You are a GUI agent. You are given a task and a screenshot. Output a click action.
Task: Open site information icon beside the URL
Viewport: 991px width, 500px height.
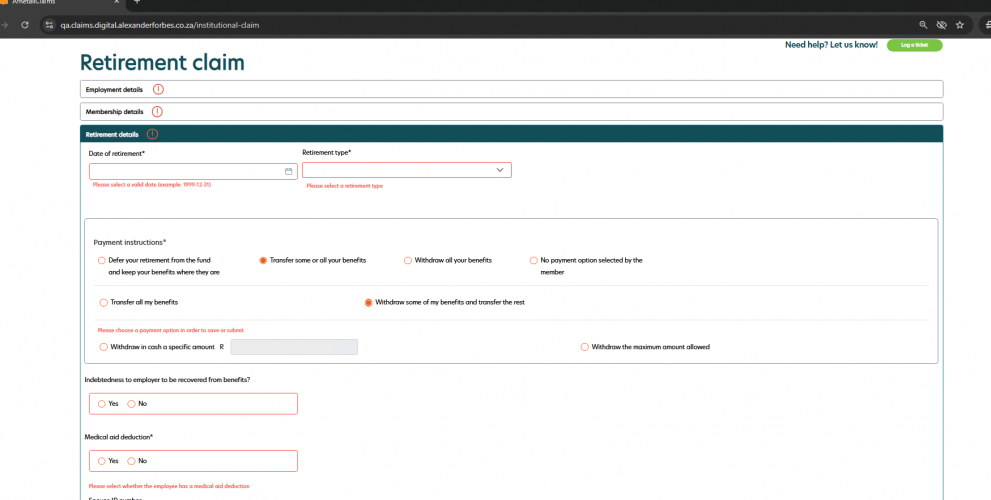point(49,25)
